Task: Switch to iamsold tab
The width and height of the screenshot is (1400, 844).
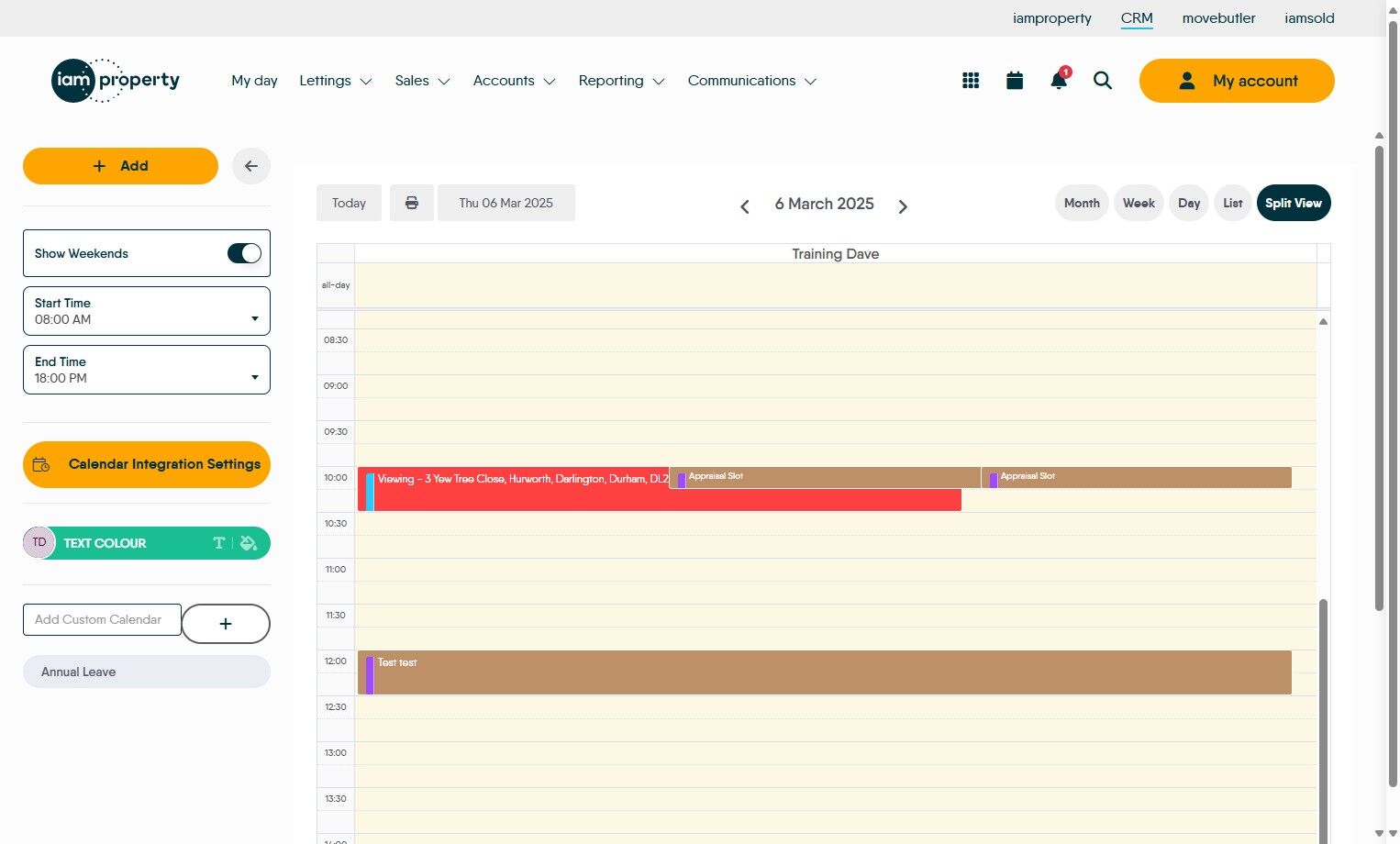Action: [1309, 18]
